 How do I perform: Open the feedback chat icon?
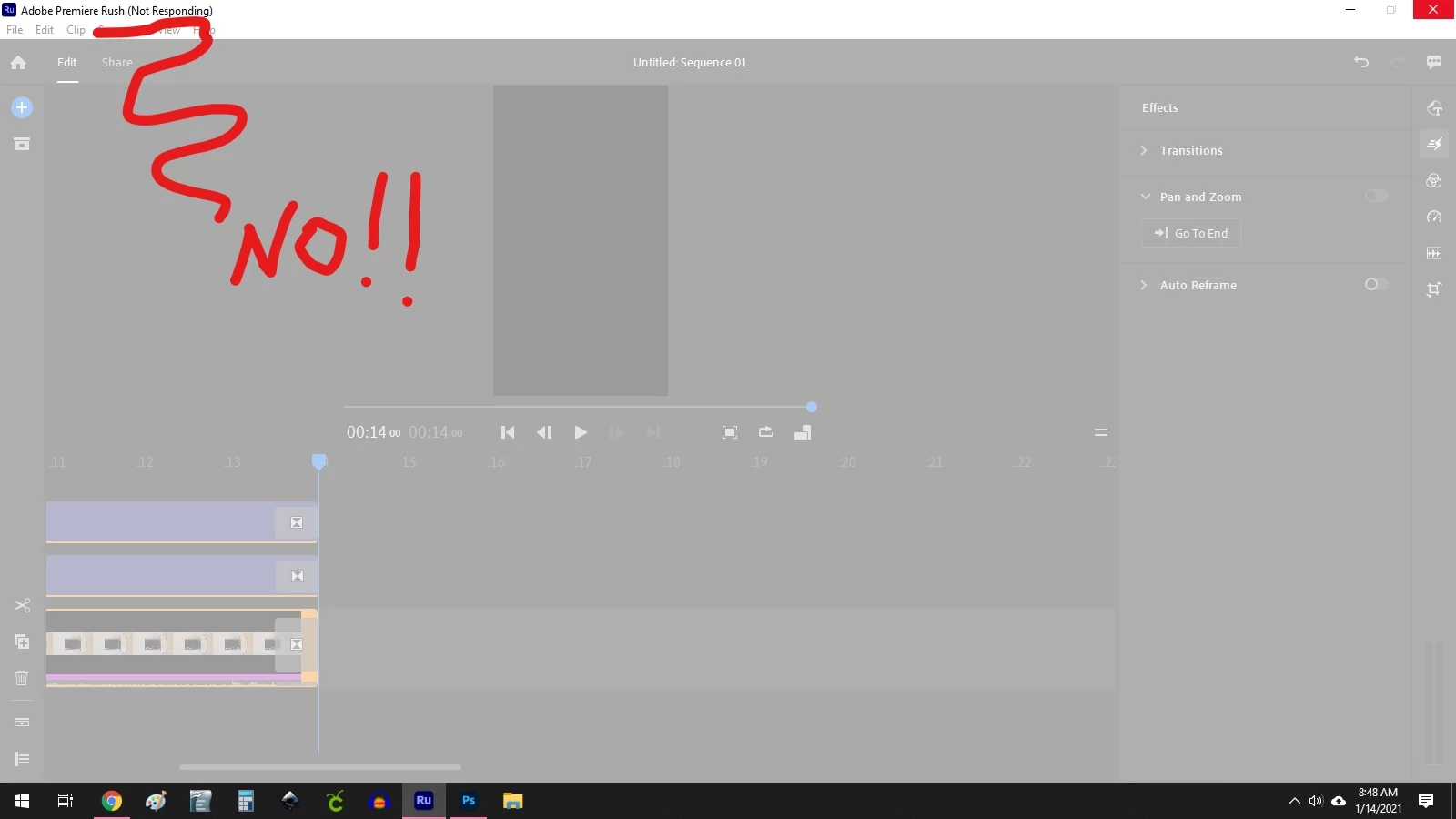pos(1434,62)
